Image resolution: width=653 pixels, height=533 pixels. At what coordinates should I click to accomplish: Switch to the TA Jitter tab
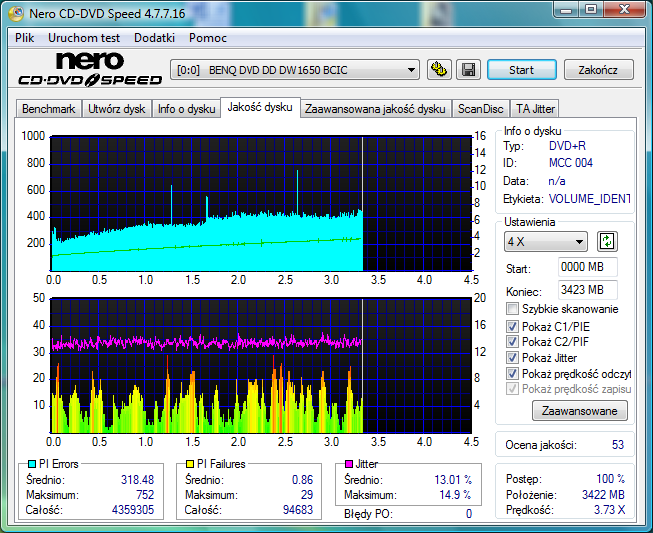pos(535,109)
